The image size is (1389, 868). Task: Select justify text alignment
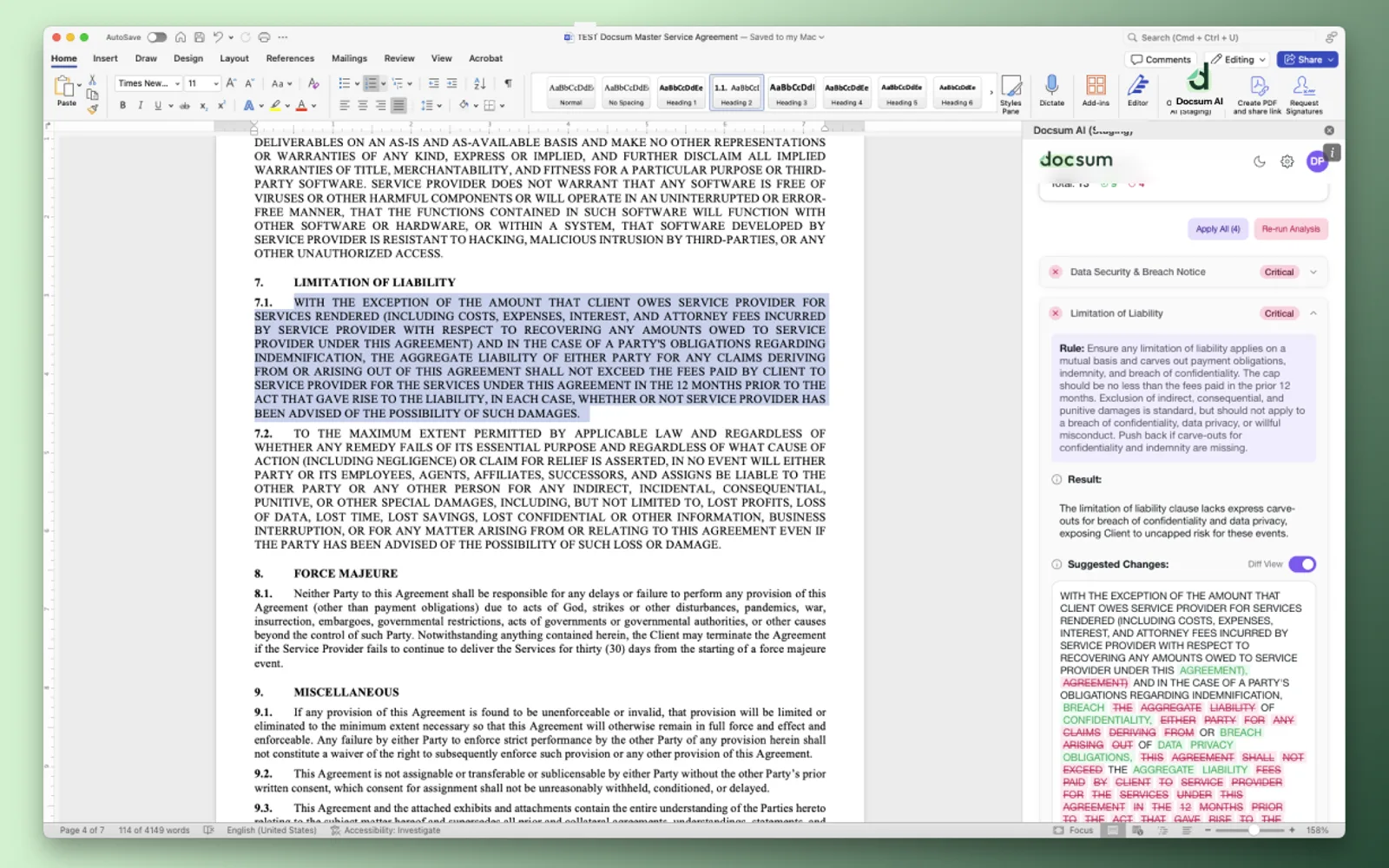(x=398, y=106)
